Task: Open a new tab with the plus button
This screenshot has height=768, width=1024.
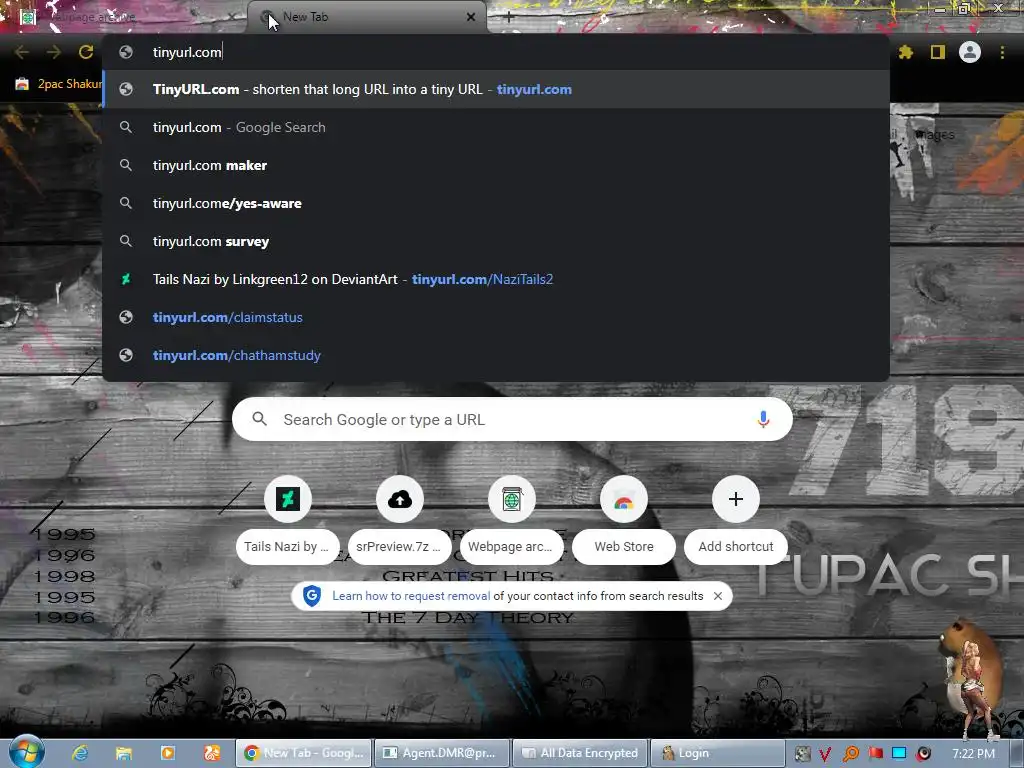Action: (x=509, y=17)
